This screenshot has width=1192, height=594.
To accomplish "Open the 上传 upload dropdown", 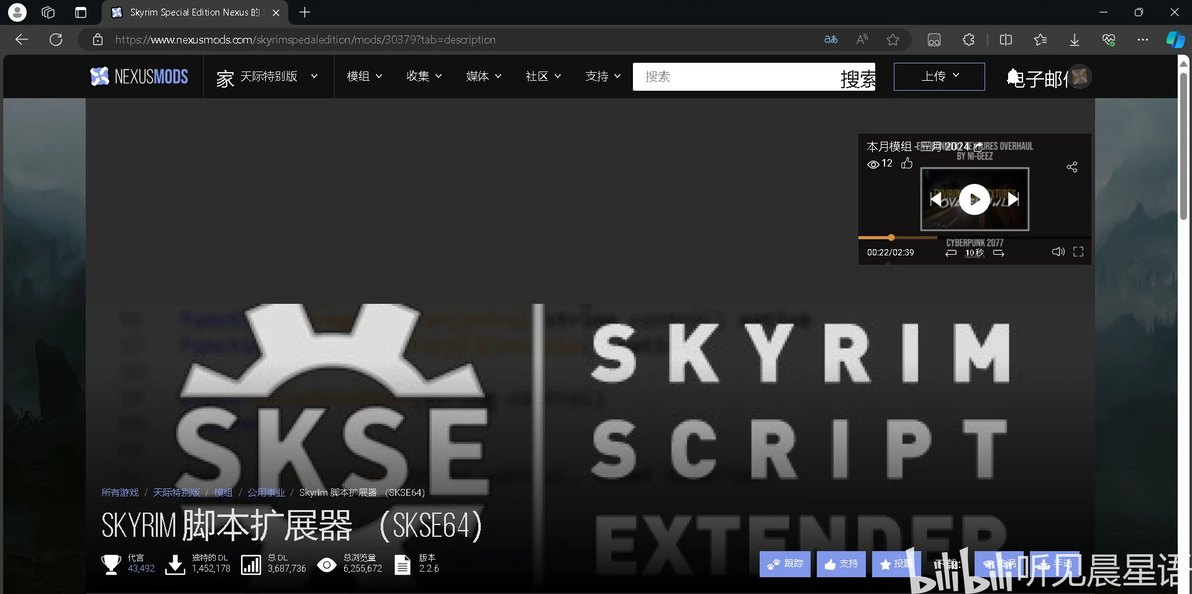I will [x=939, y=76].
